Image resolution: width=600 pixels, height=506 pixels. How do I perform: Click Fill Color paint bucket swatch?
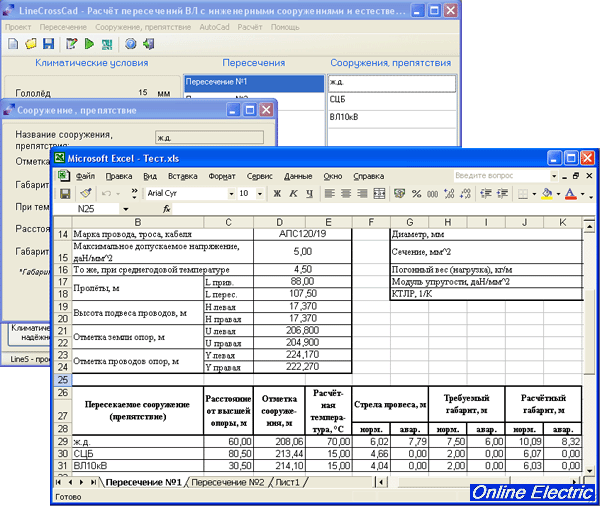[547, 194]
